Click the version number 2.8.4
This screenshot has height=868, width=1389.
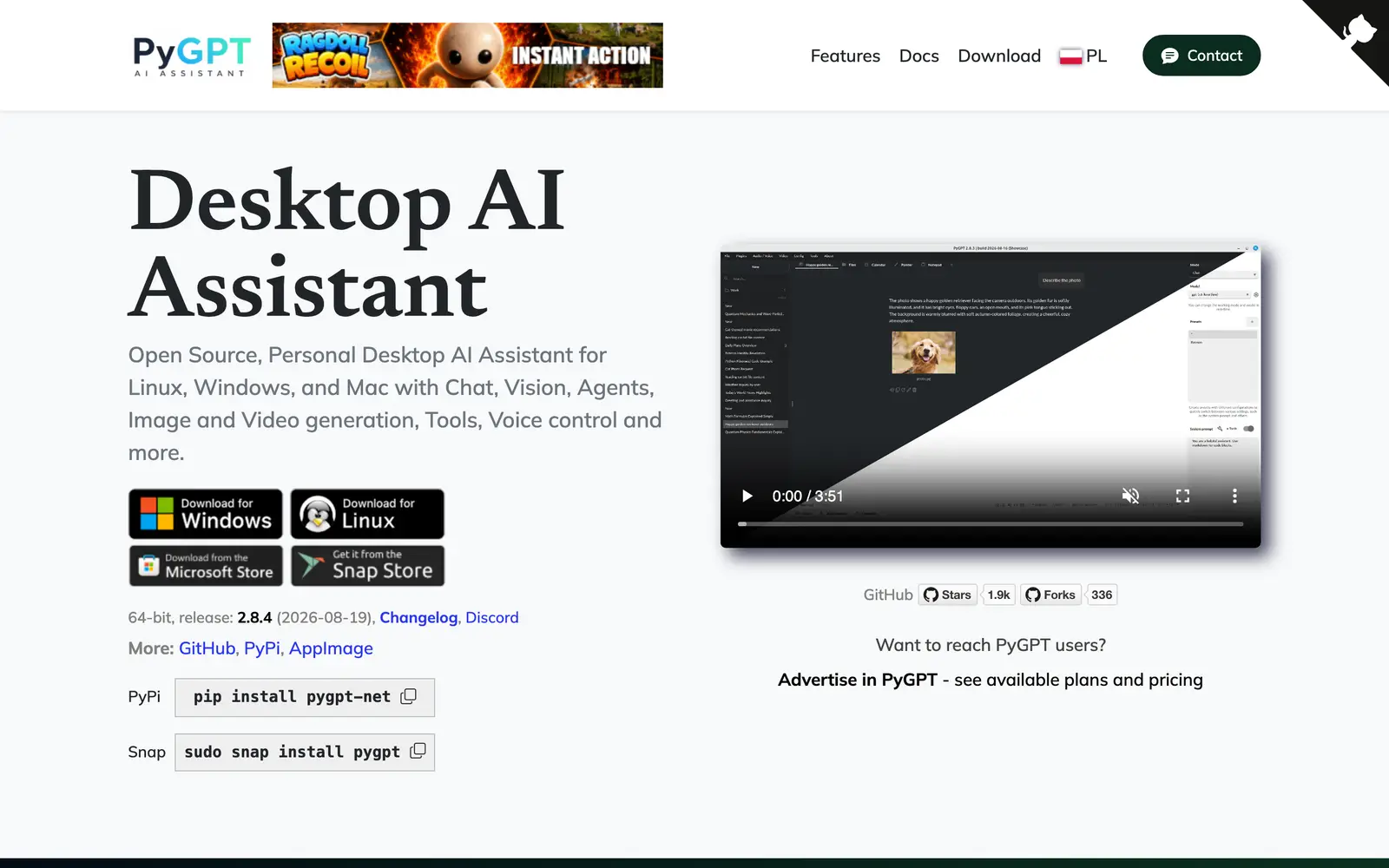click(x=254, y=617)
